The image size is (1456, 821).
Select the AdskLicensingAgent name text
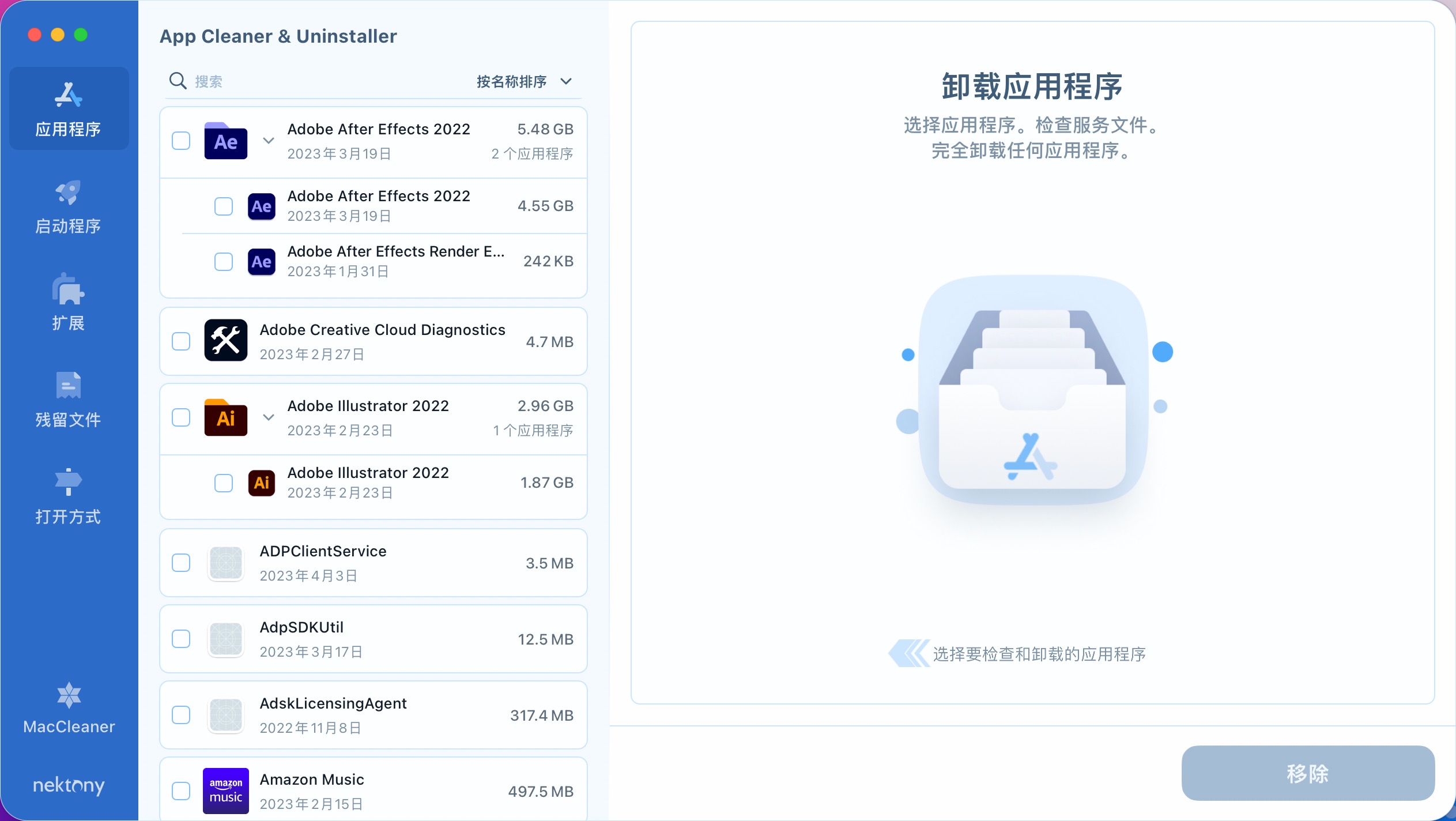[x=333, y=703]
